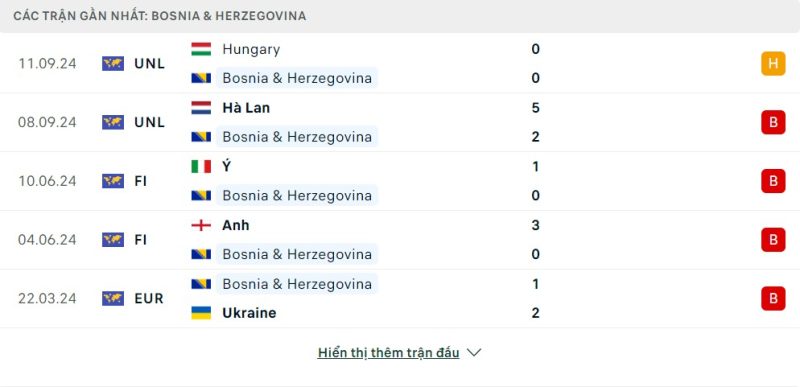This screenshot has height=387, width=800.
Task: Open the 04.06.24 match against Anh
Action: [400, 240]
